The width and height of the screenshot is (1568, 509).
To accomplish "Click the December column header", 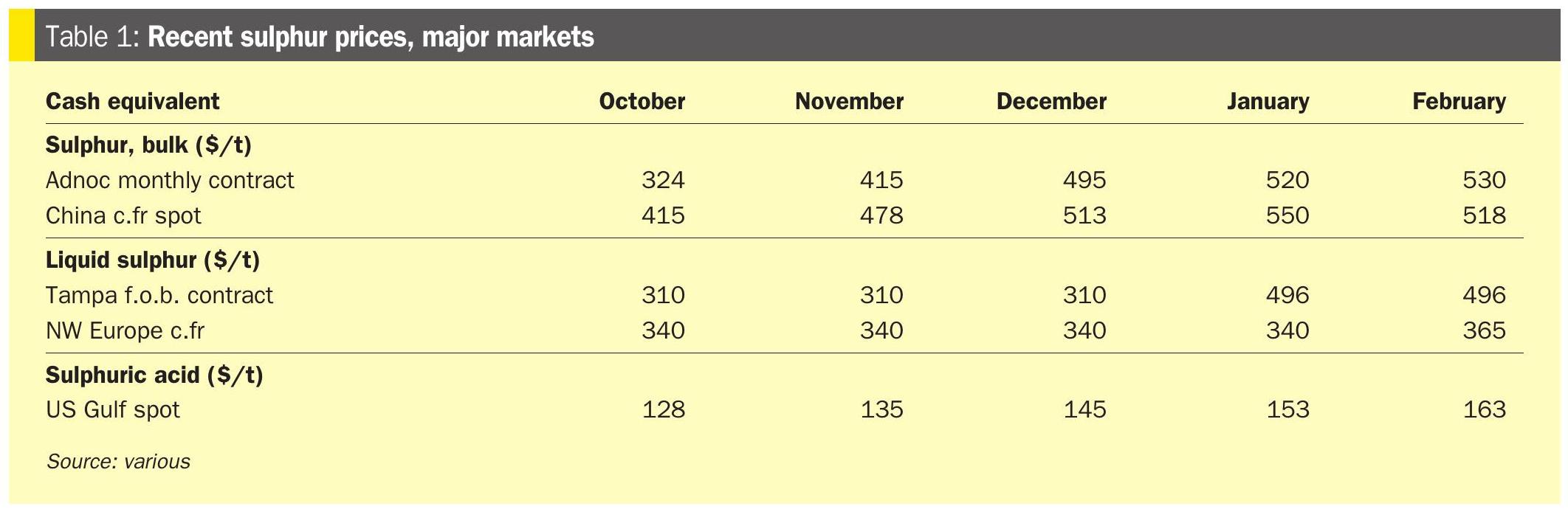I will tap(1051, 101).
